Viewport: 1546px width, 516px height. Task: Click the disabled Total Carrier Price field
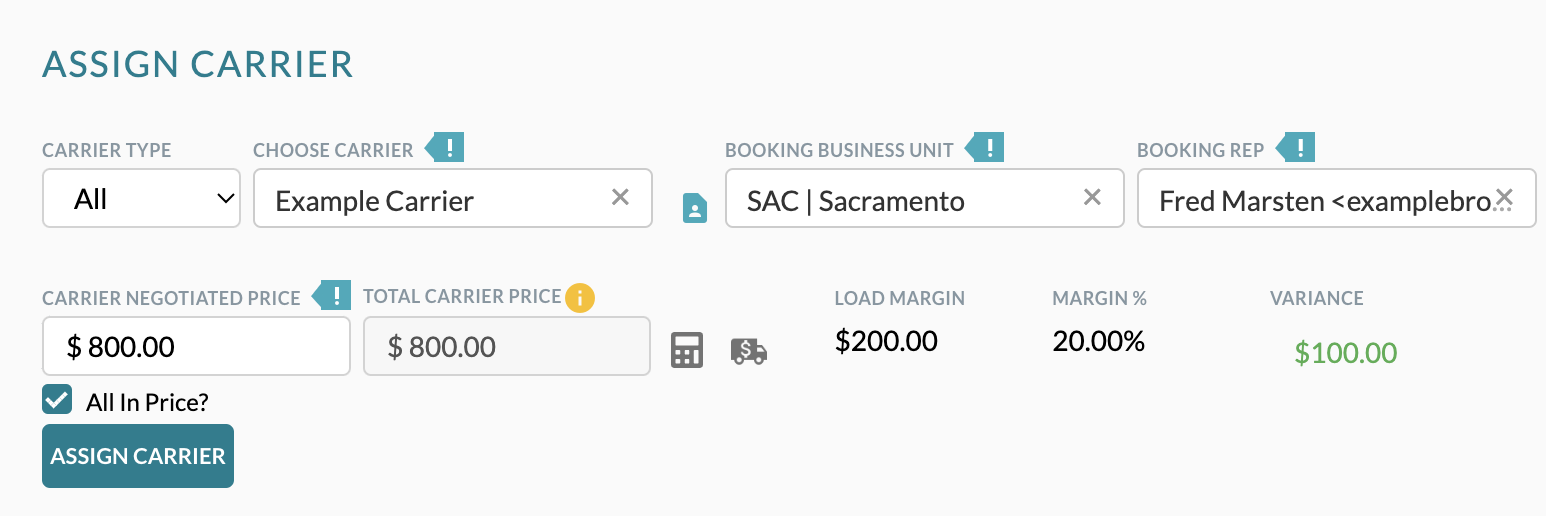tap(507, 346)
